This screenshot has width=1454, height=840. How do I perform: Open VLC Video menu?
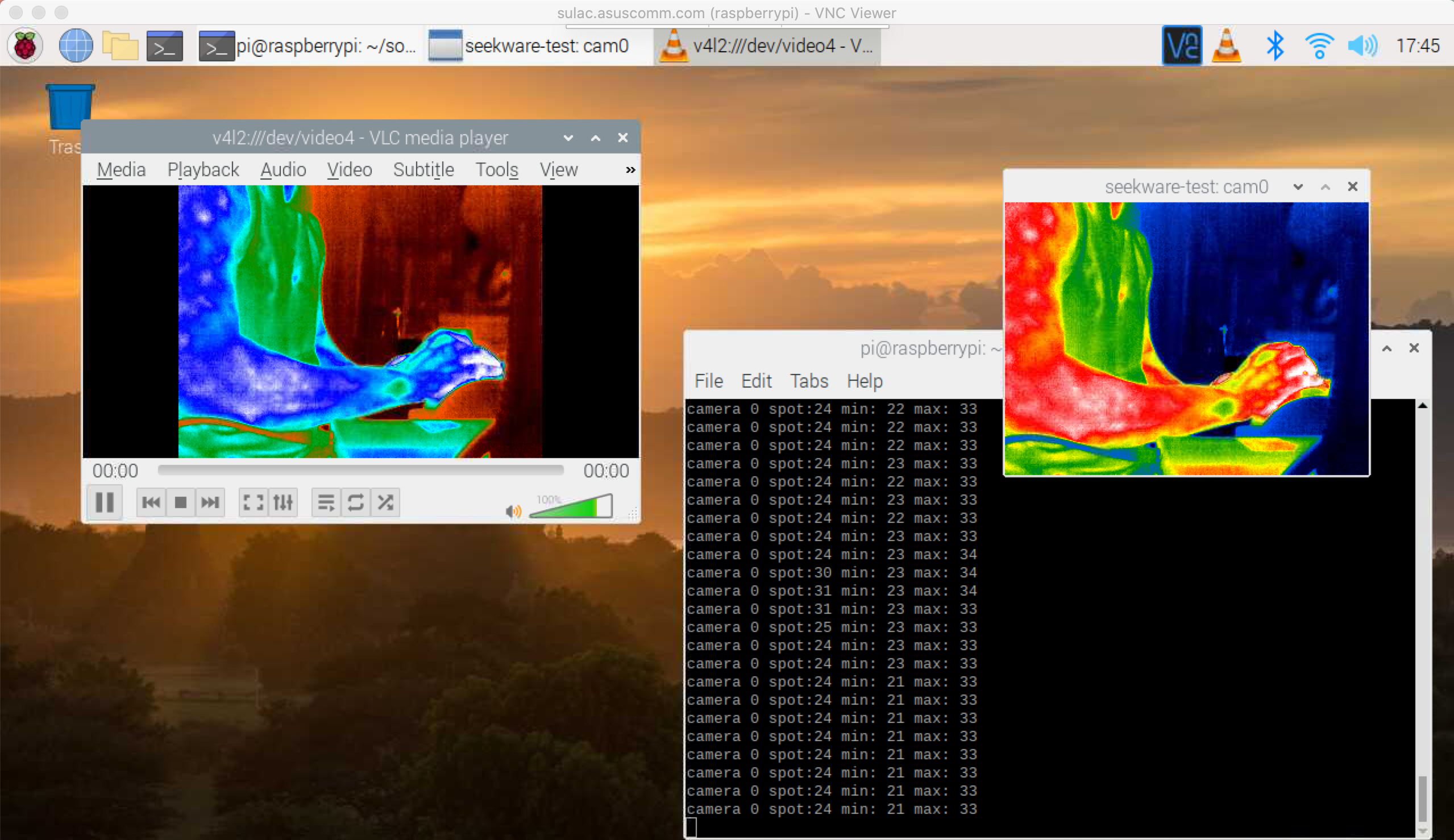pyautogui.click(x=350, y=169)
